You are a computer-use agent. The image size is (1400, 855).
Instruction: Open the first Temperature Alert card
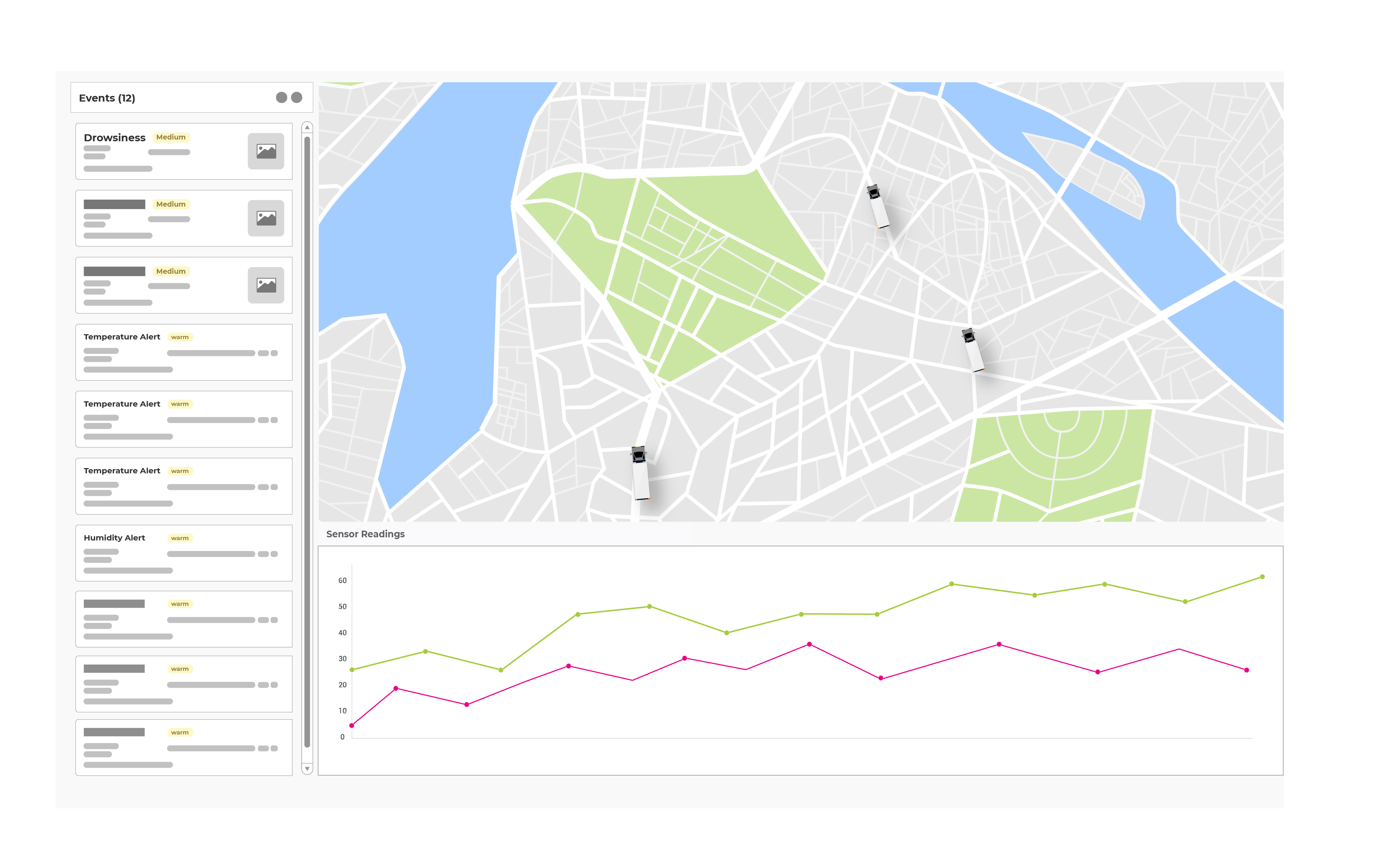(183, 352)
